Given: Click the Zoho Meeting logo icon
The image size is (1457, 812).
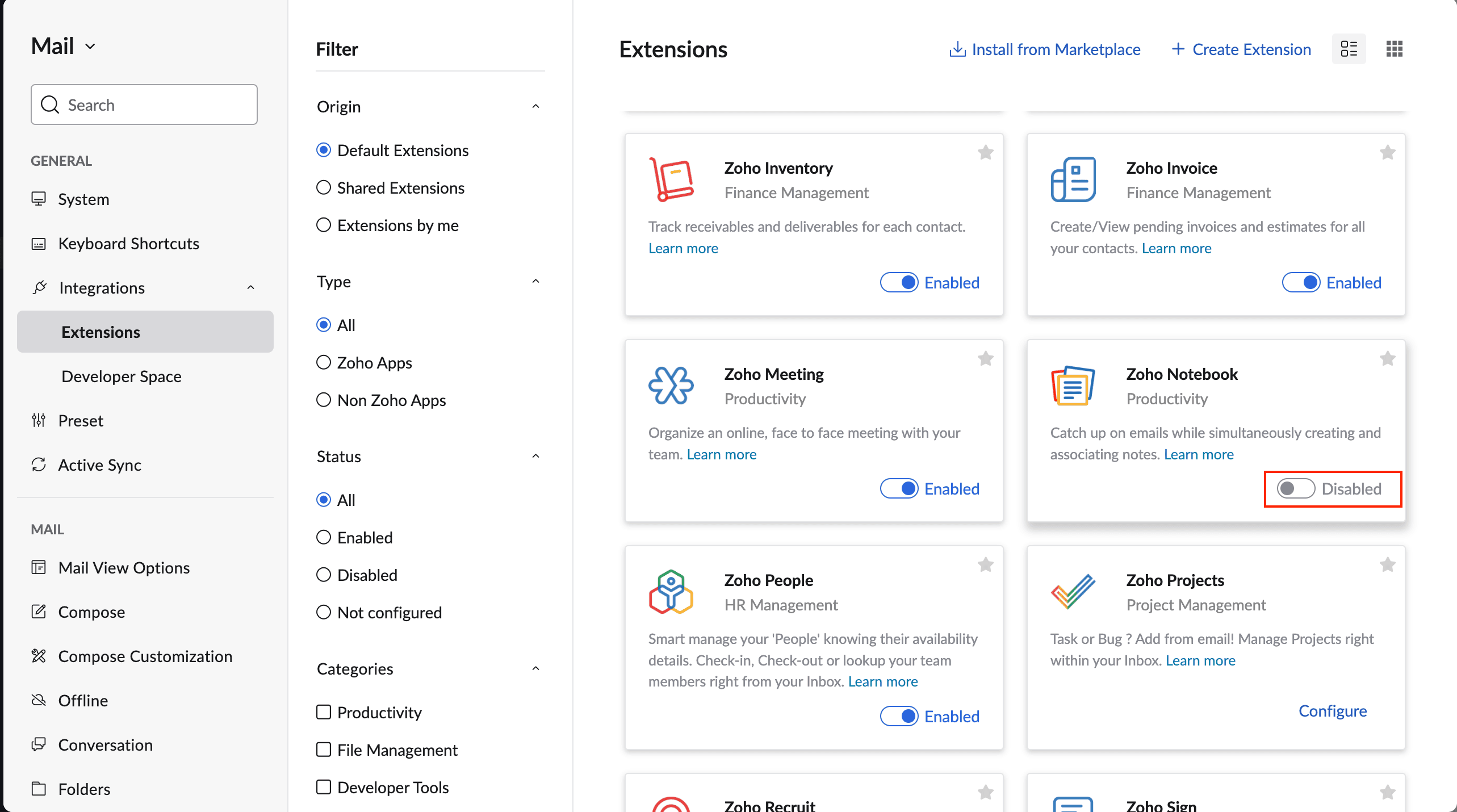Looking at the screenshot, I should [x=671, y=386].
